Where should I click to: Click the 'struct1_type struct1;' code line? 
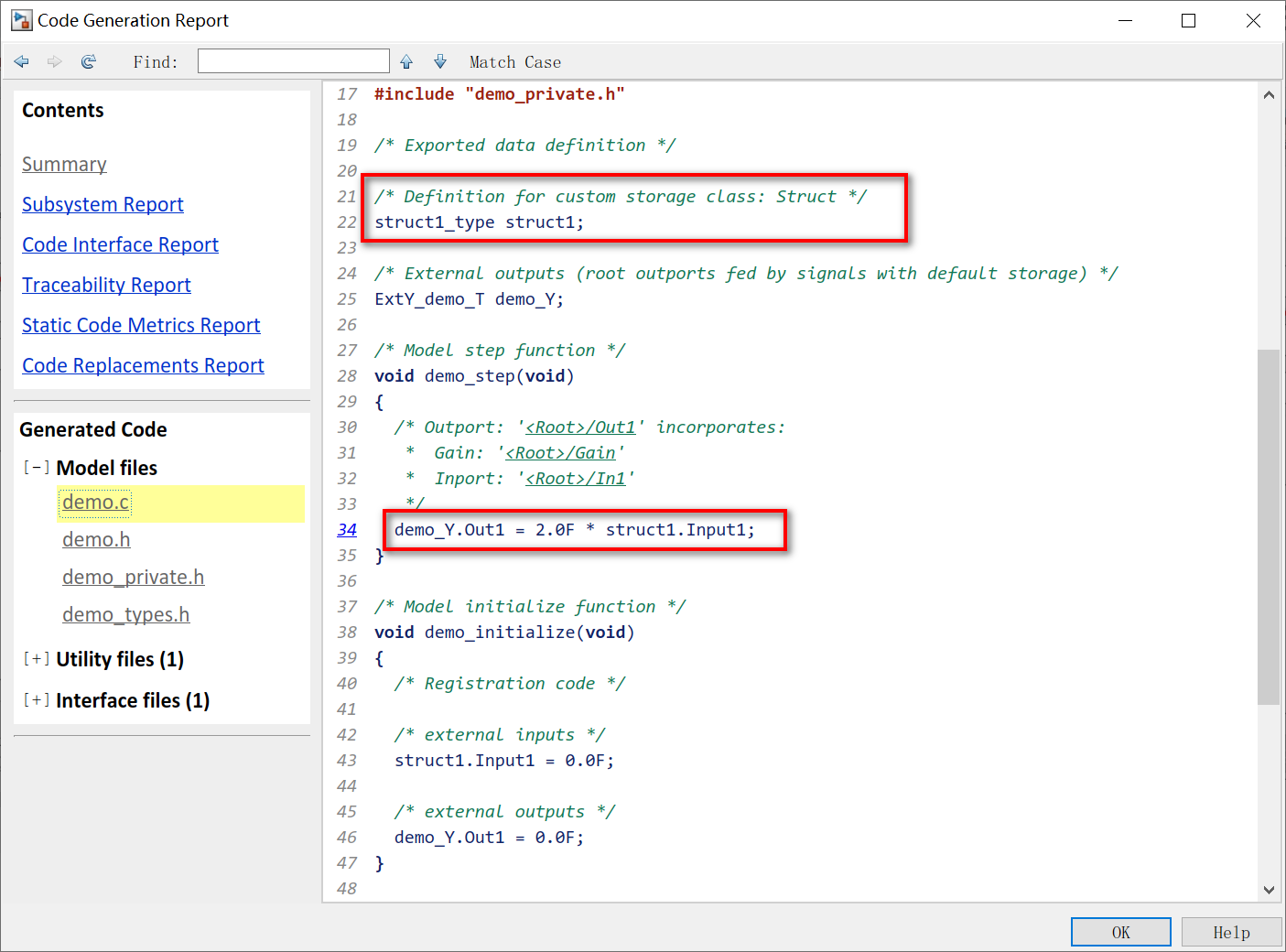[479, 222]
